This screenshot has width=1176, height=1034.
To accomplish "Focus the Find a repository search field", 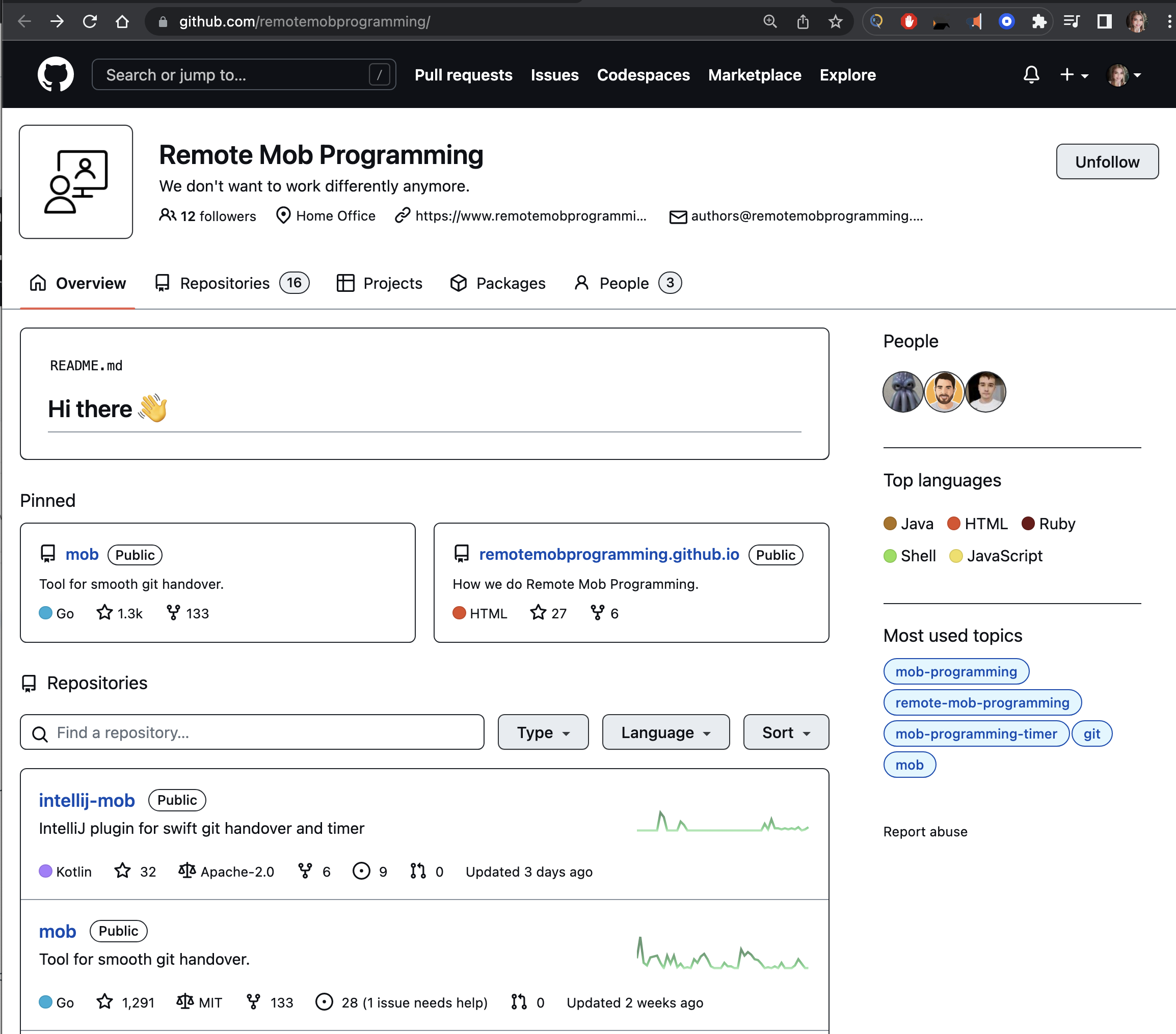I will click(252, 732).
